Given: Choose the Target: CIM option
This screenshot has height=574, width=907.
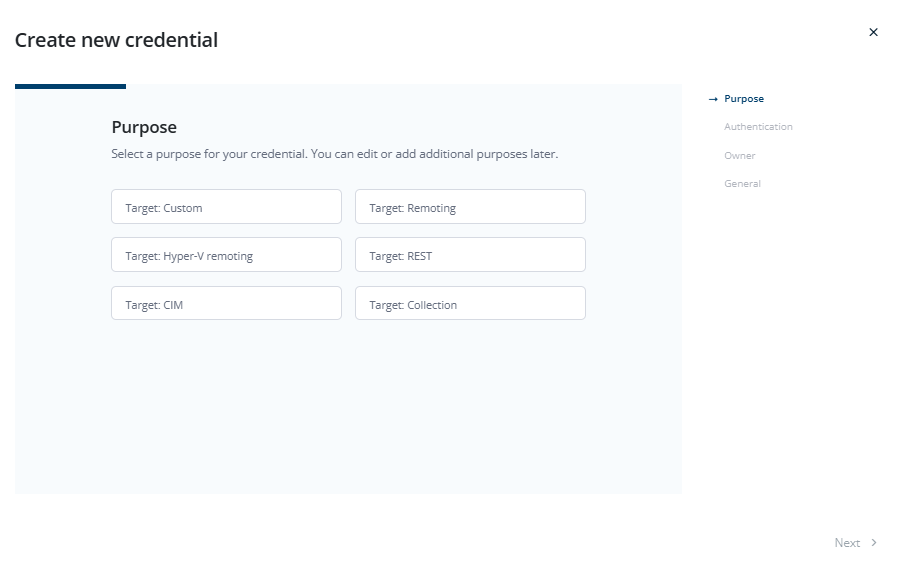Looking at the screenshot, I should [x=226, y=303].
